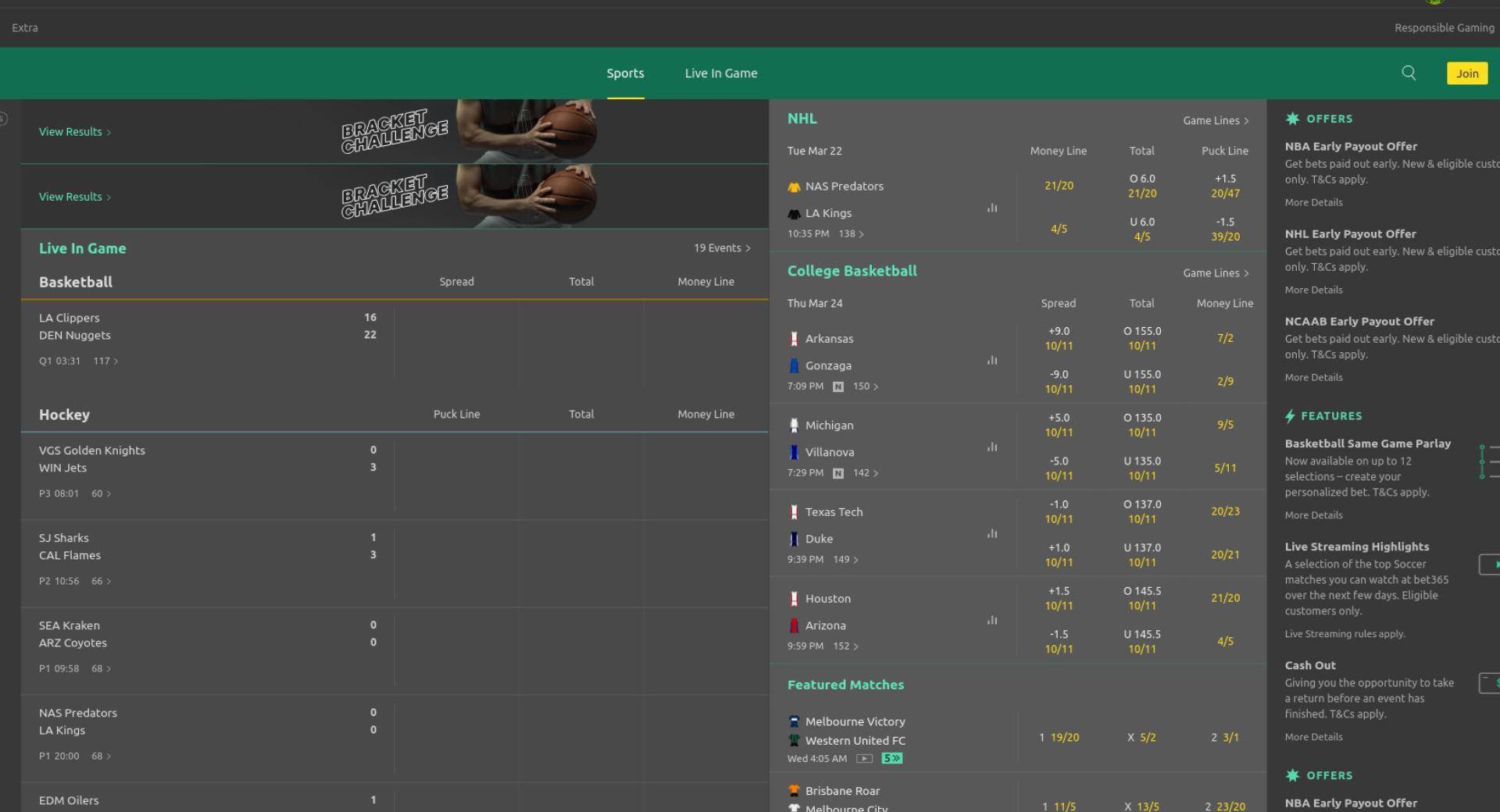Open Cash Out More Details link

pos(1313,737)
